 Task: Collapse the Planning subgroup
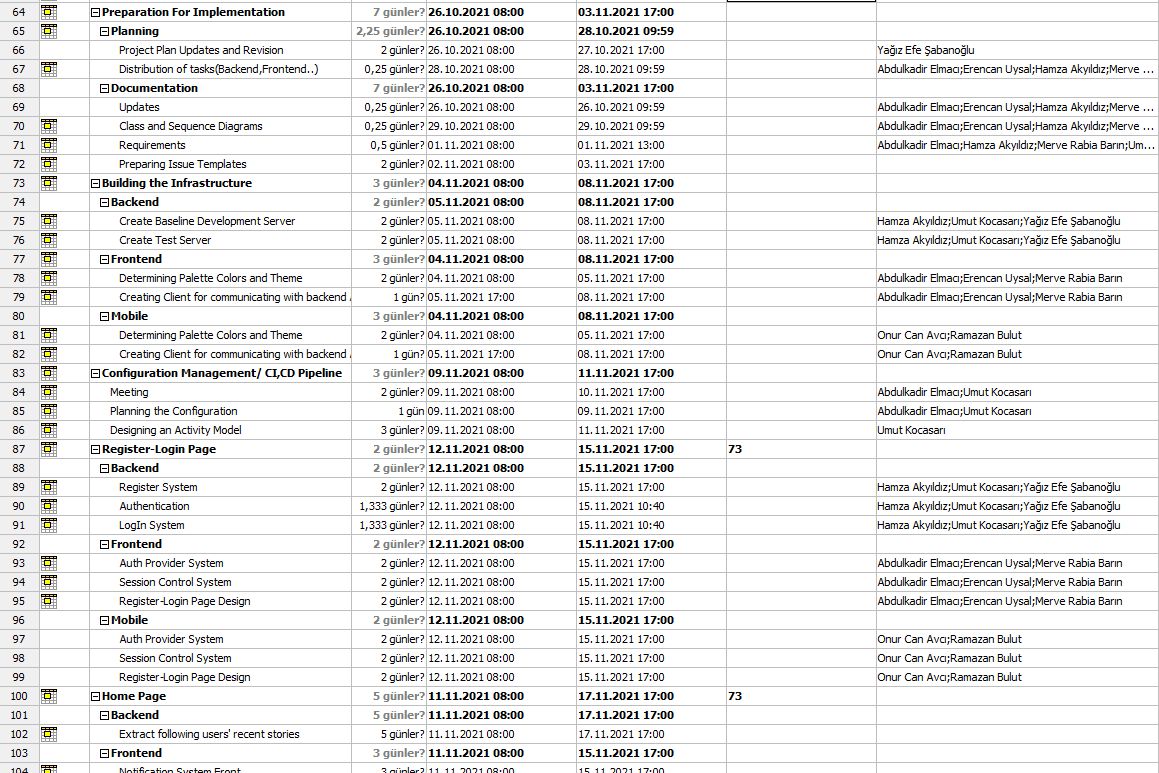(104, 32)
